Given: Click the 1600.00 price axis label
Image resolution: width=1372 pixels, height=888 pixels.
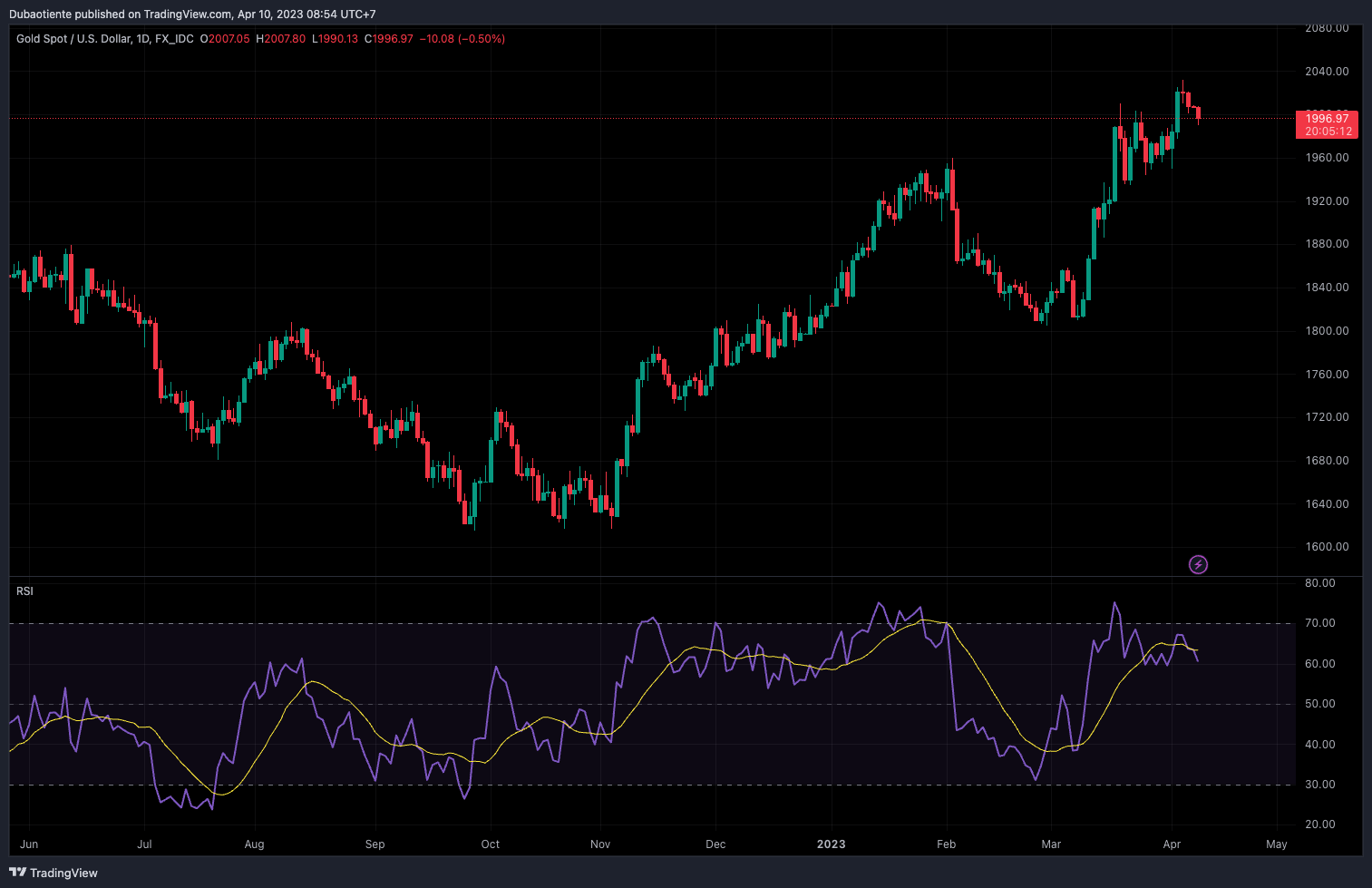Looking at the screenshot, I should [x=1327, y=547].
